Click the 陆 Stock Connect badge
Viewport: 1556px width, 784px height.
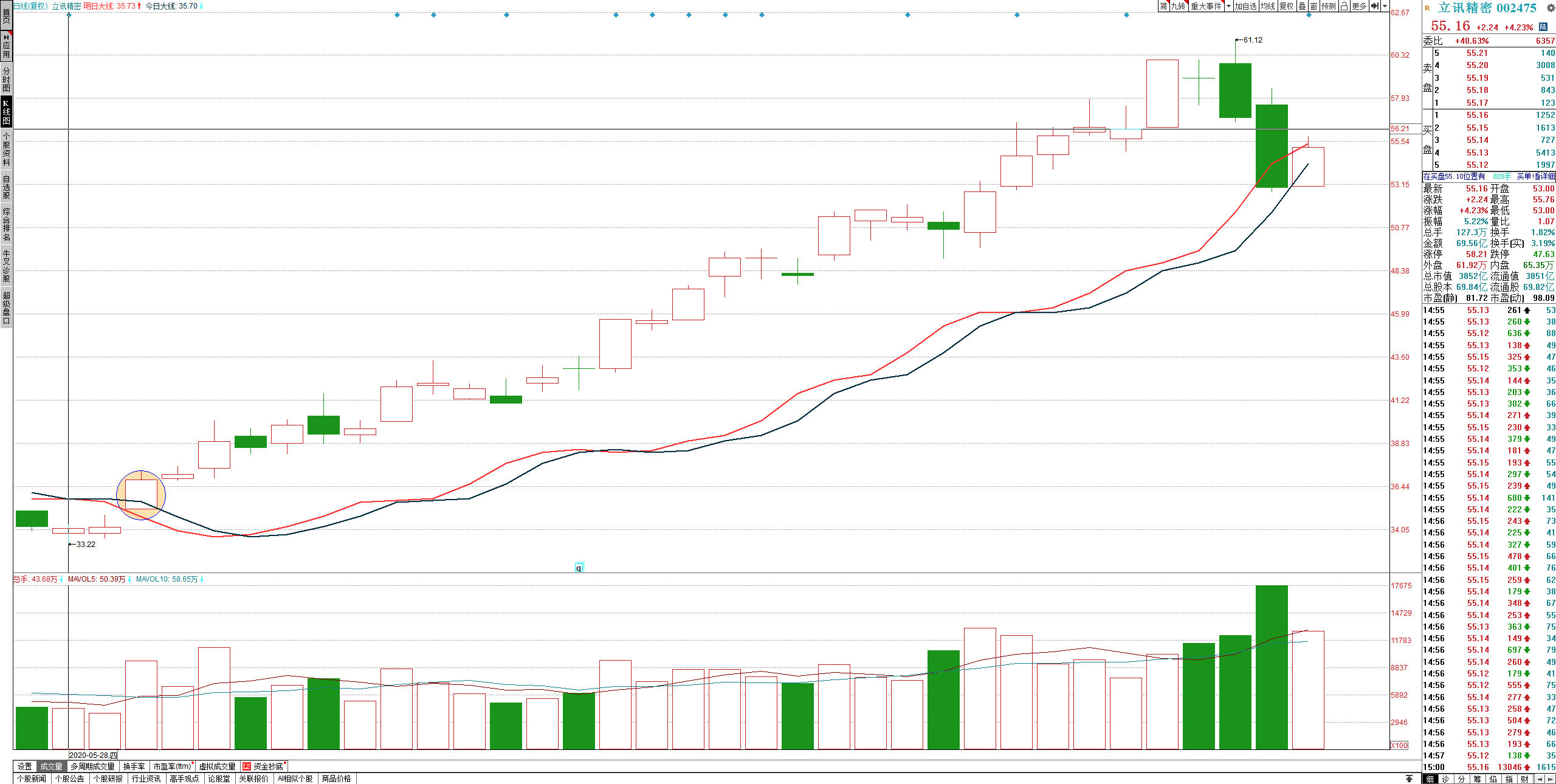(1543, 27)
